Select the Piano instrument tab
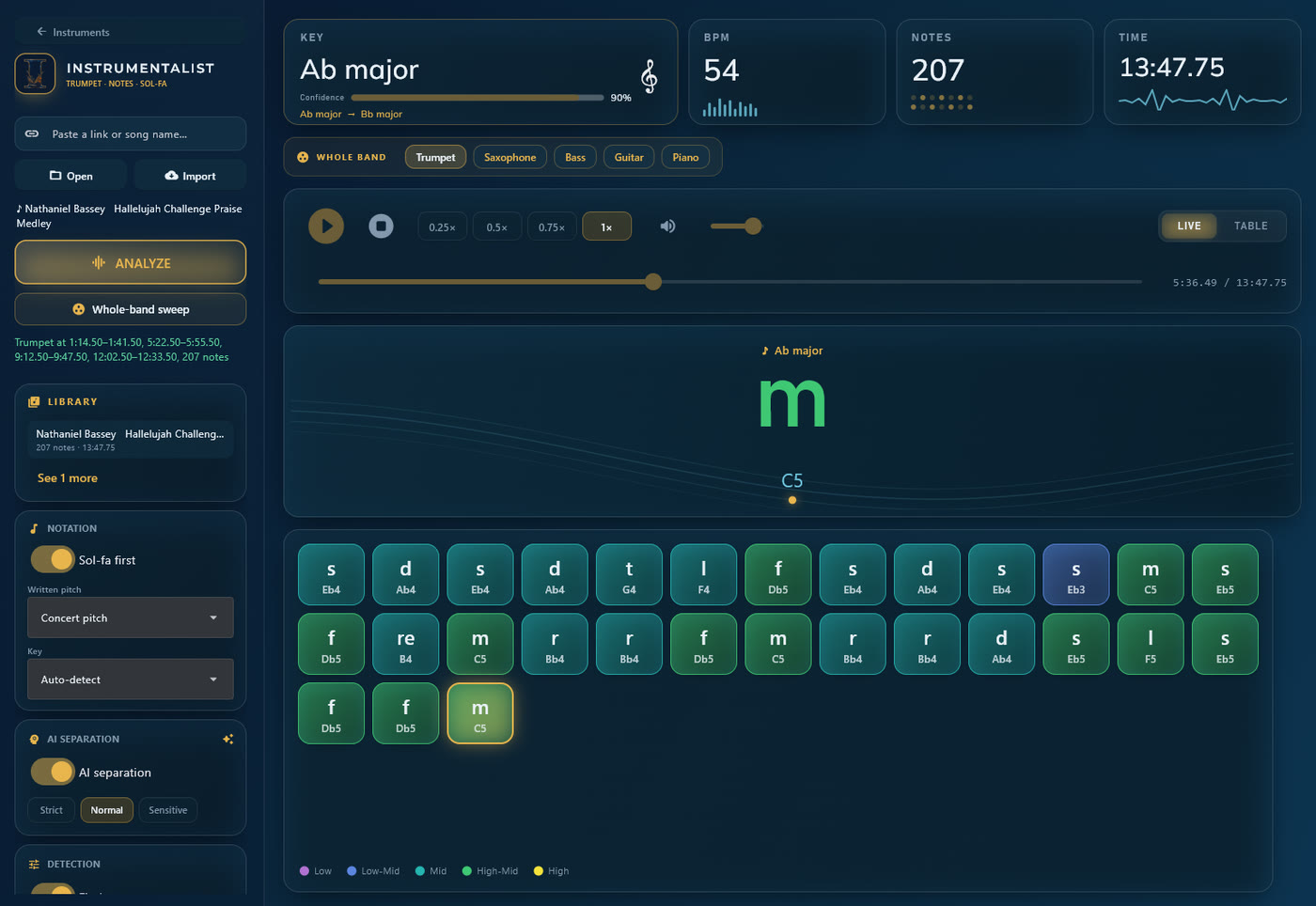Image resolution: width=1316 pixels, height=906 pixels. [685, 157]
